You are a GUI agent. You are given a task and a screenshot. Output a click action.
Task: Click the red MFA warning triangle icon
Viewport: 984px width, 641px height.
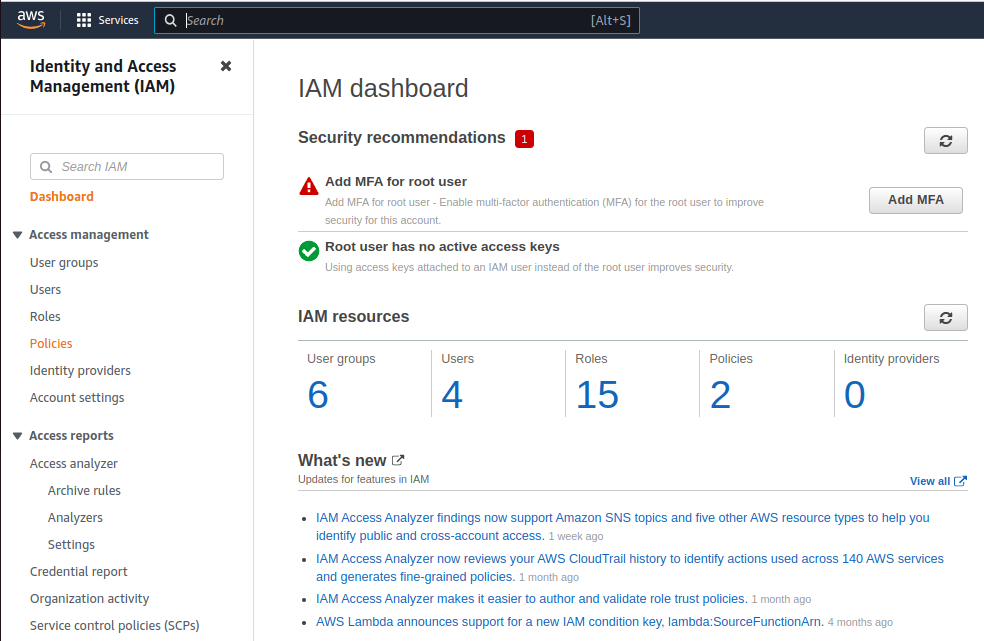309,186
